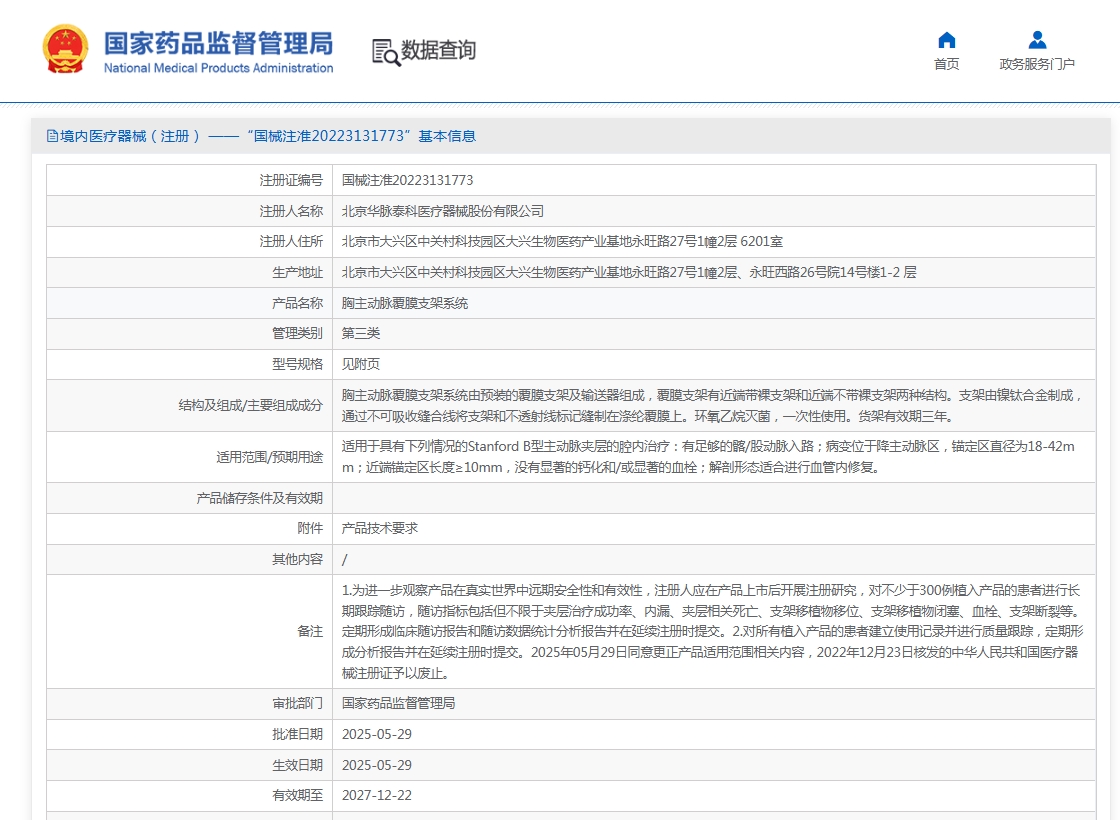Click National Medical Products Administration text

[x=219, y=68]
